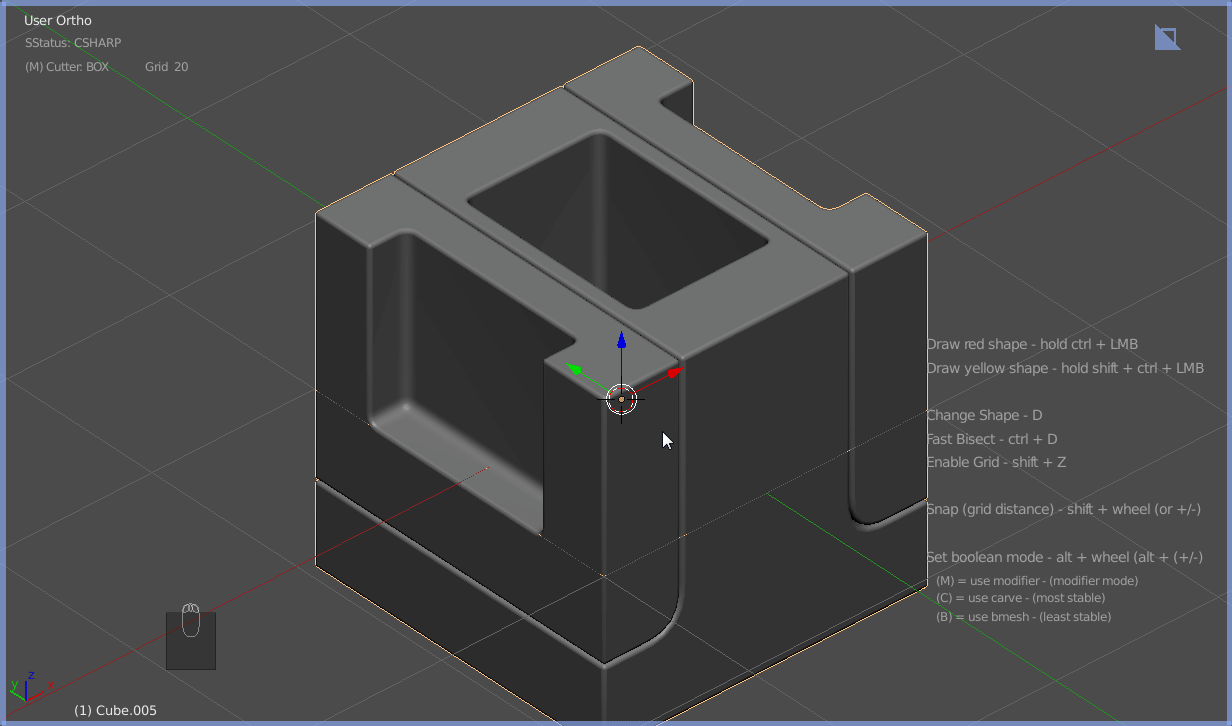
Task: Click the red X-axis arrow of the manipulator
Action: tap(675, 372)
